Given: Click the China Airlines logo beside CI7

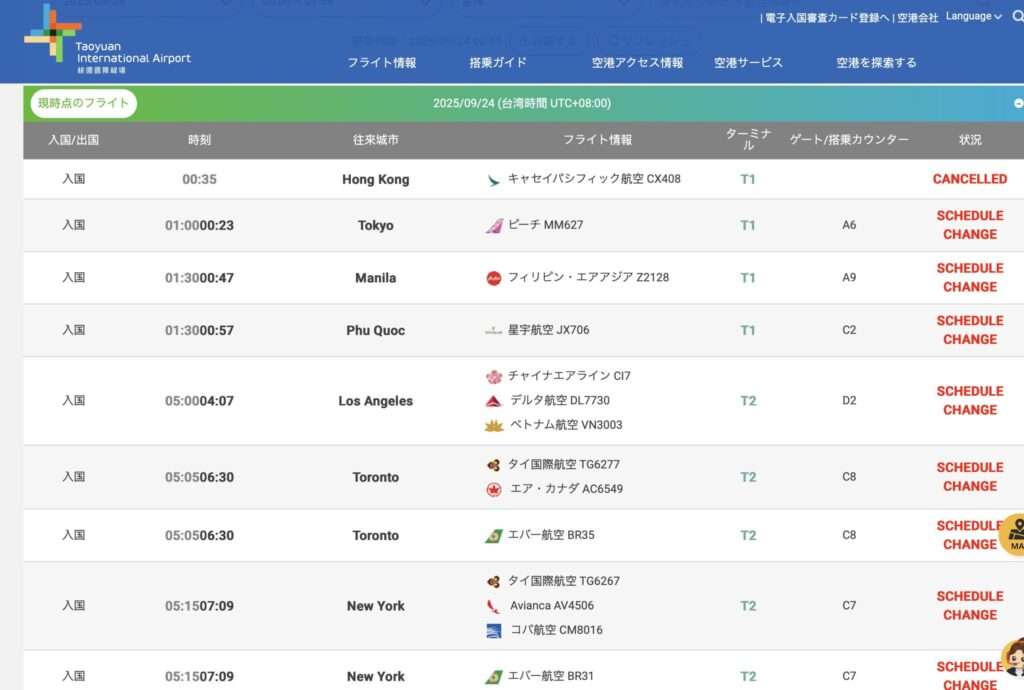Looking at the screenshot, I should (x=494, y=377).
